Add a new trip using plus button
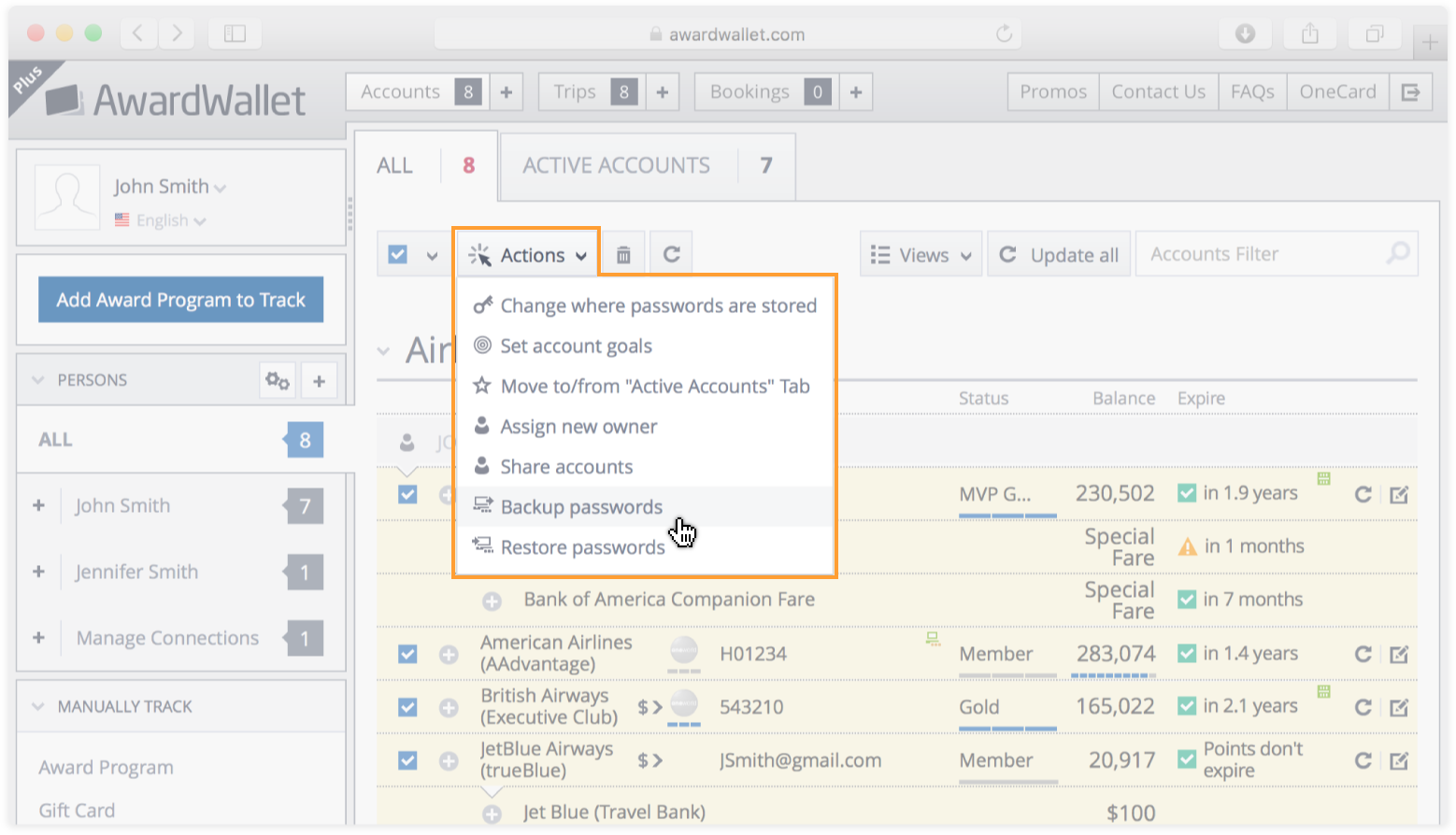The height and width of the screenshot is (835, 1456). tap(662, 92)
